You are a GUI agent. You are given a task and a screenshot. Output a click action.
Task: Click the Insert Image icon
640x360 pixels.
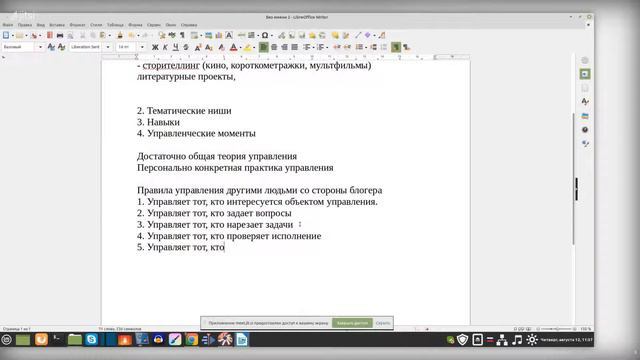coord(209,36)
